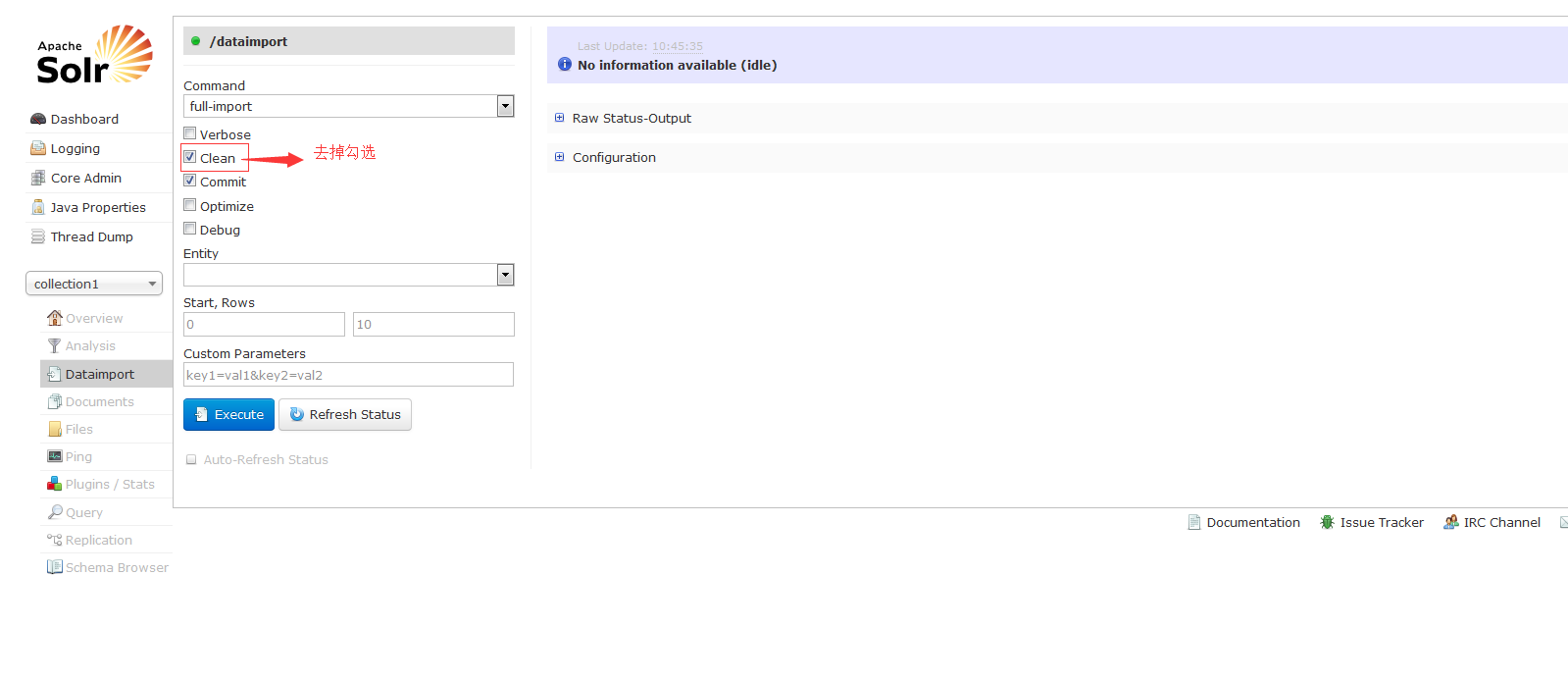
Task: Click the Logging icon in sidebar
Action: (38, 148)
